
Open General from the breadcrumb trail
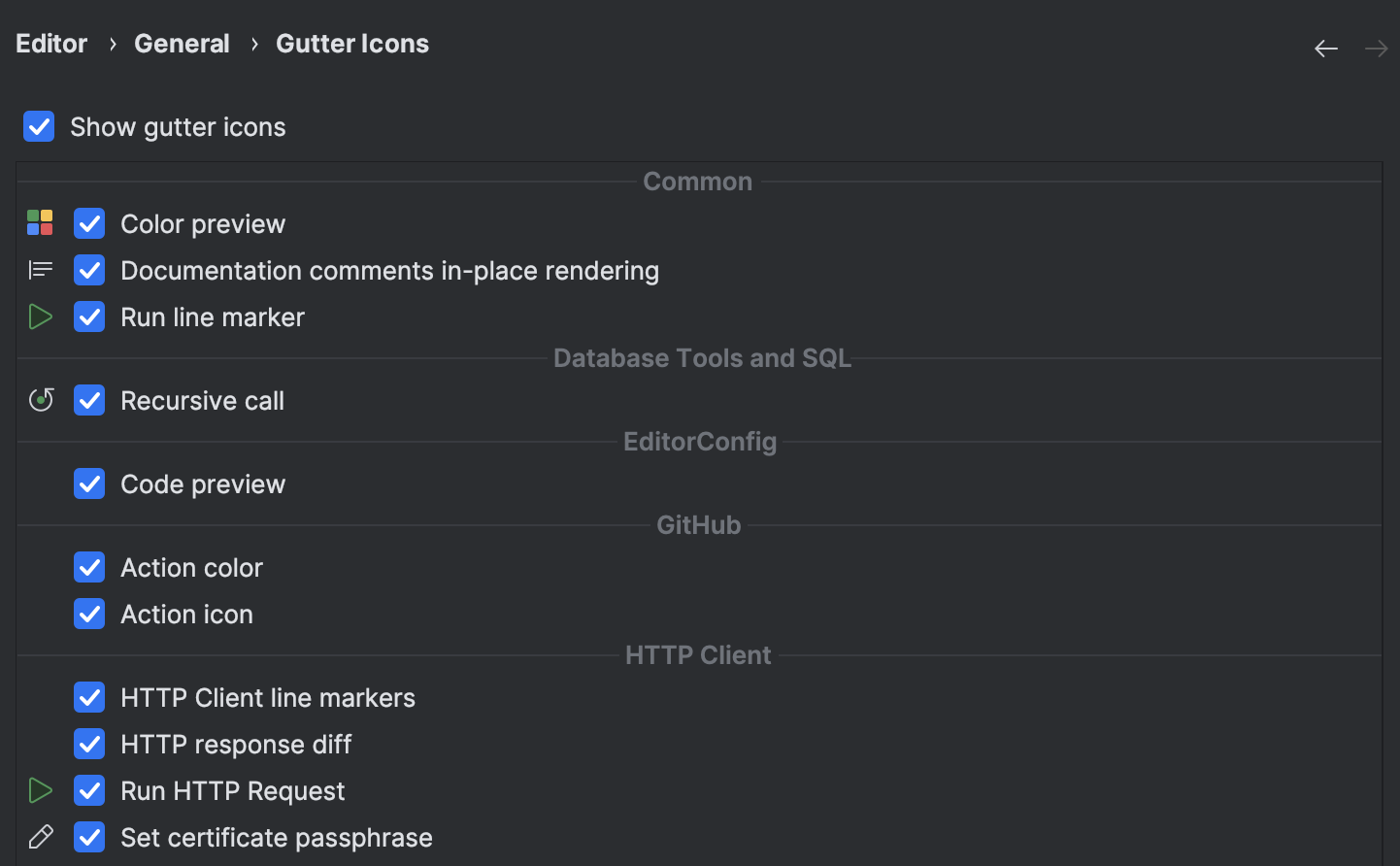coord(182,43)
